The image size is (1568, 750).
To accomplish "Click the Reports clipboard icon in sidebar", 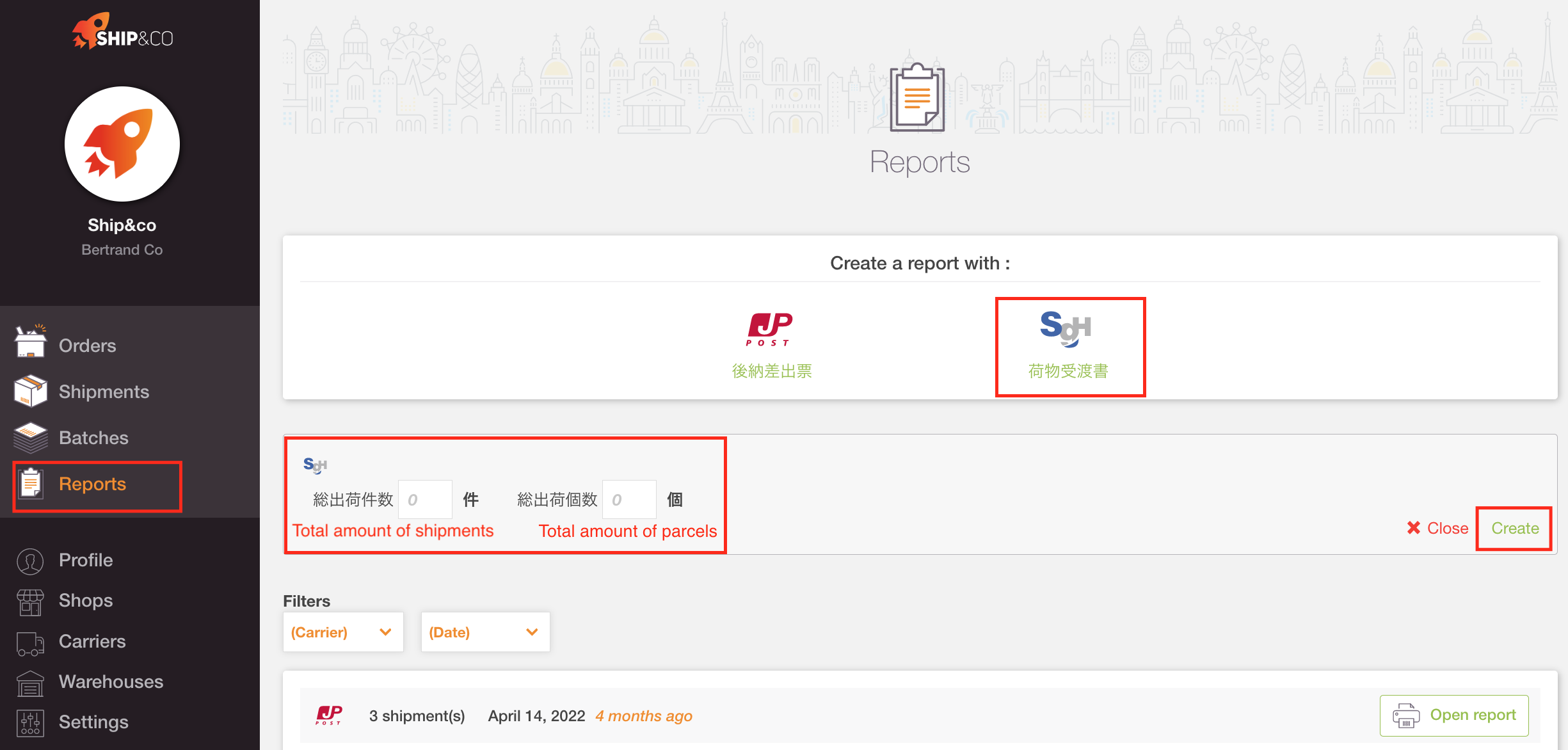I will 30,483.
